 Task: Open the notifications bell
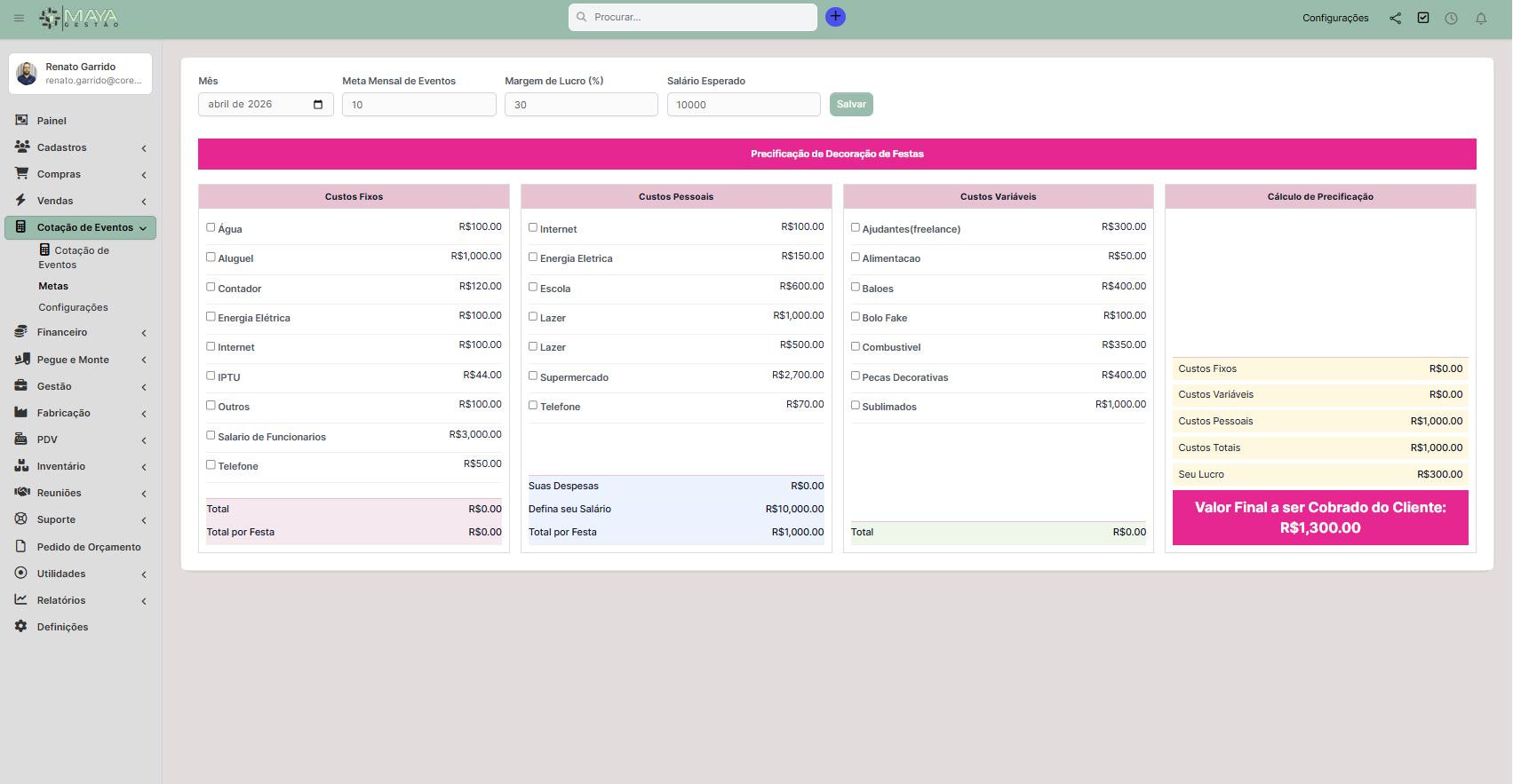click(1481, 18)
